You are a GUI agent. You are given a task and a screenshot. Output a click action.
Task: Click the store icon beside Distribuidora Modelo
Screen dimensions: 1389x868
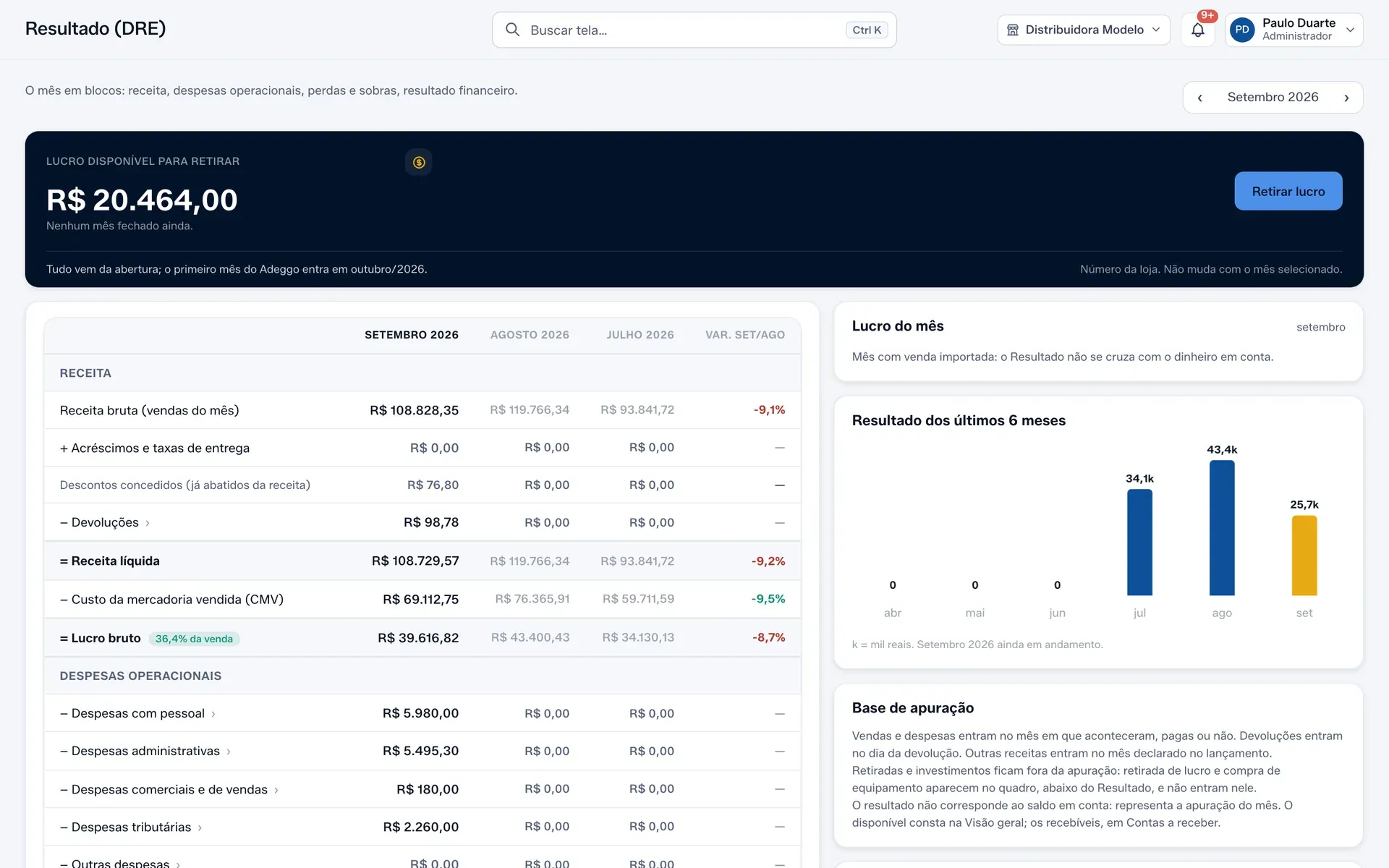pos(1013,30)
